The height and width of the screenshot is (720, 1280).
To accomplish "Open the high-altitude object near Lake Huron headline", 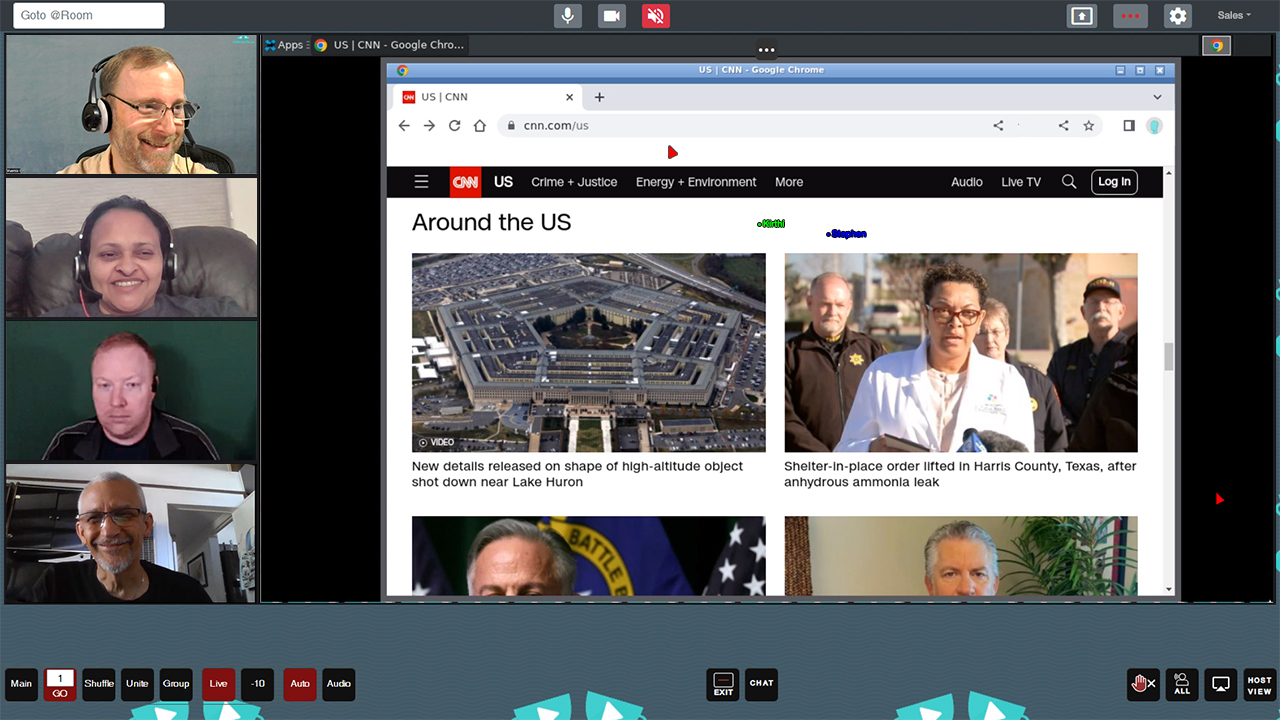I will click(577, 474).
